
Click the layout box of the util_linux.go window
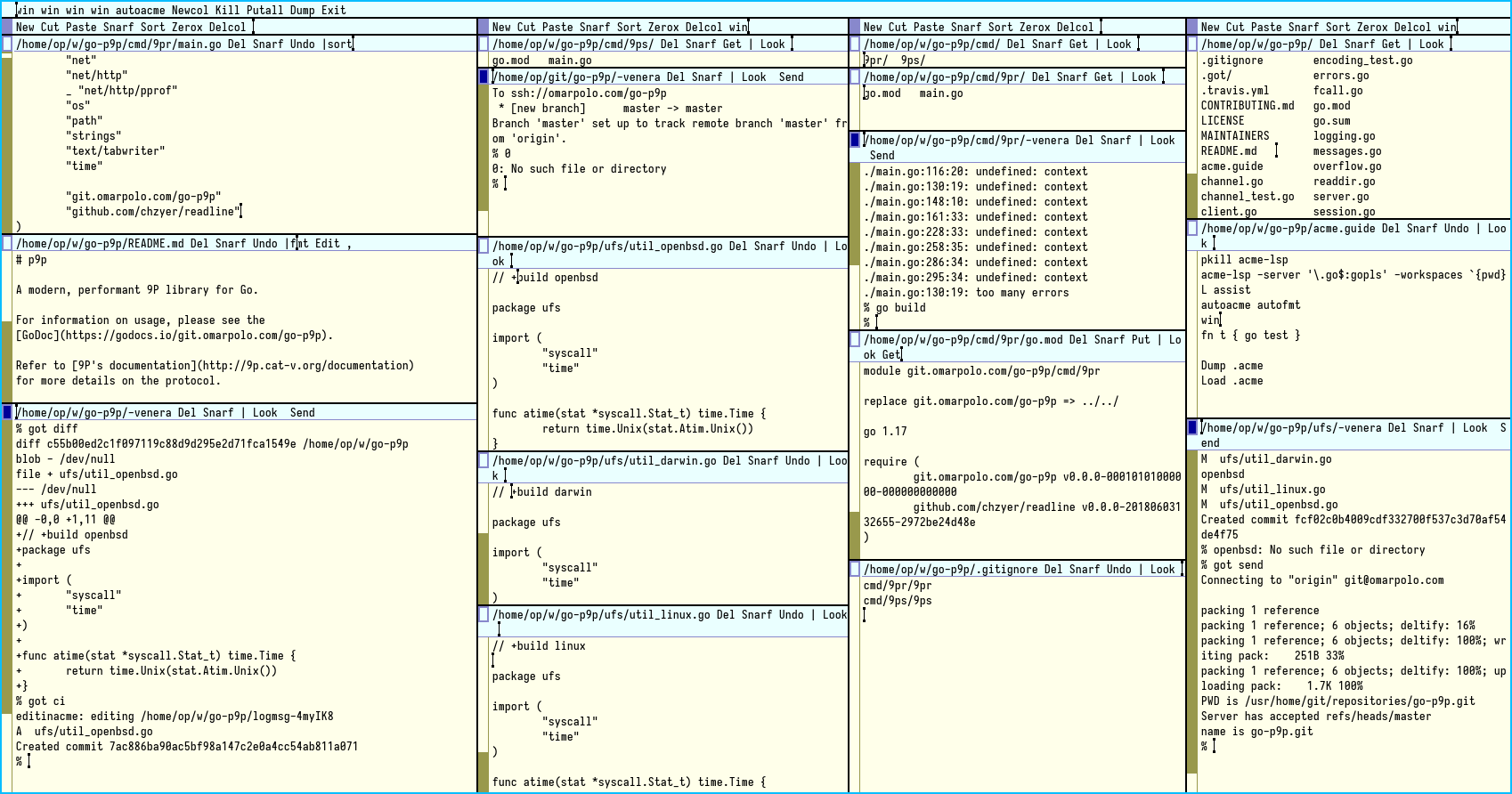[484, 615]
